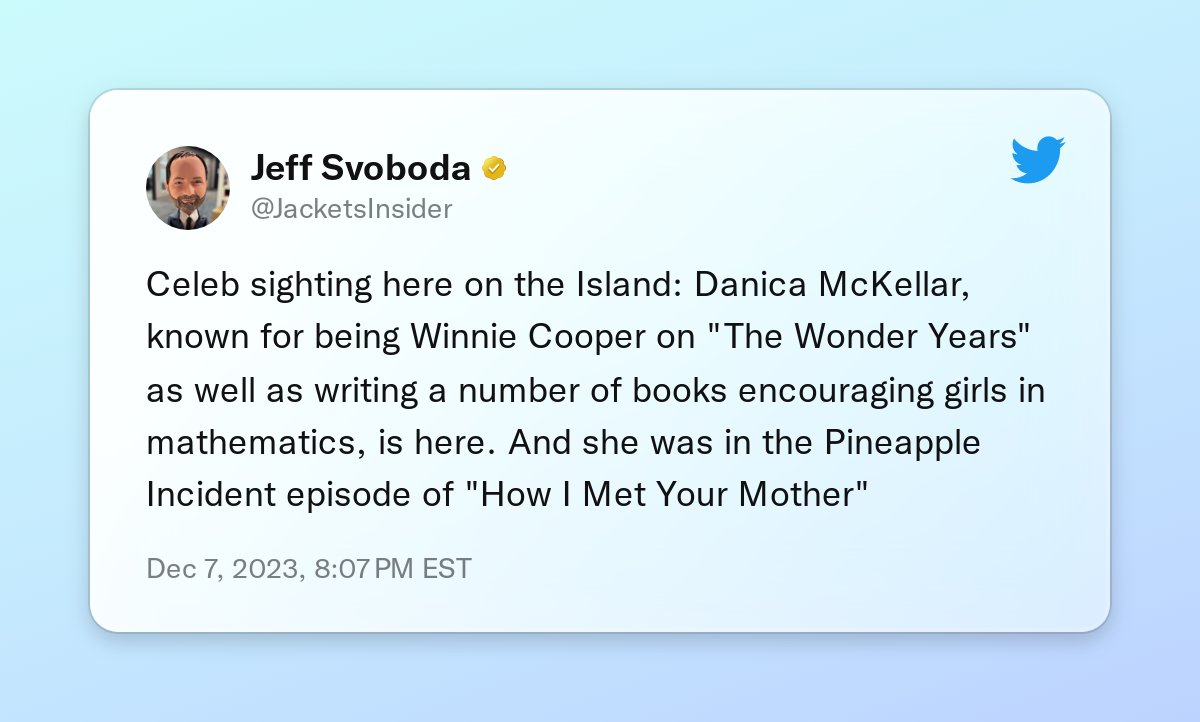Click the Dec 7, 2023 date
The image size is (1200, 722).
(x=222, y=569)
